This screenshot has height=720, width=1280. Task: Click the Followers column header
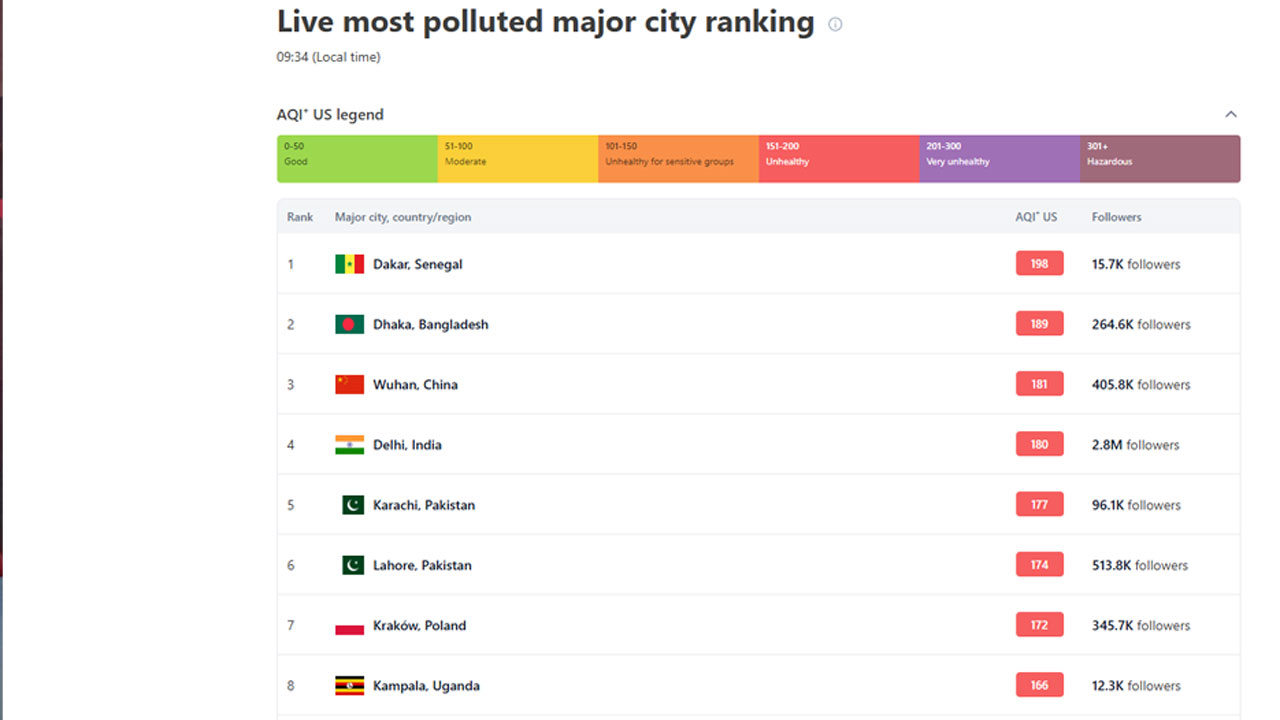pyautogui.click(x=1116, y=217)
